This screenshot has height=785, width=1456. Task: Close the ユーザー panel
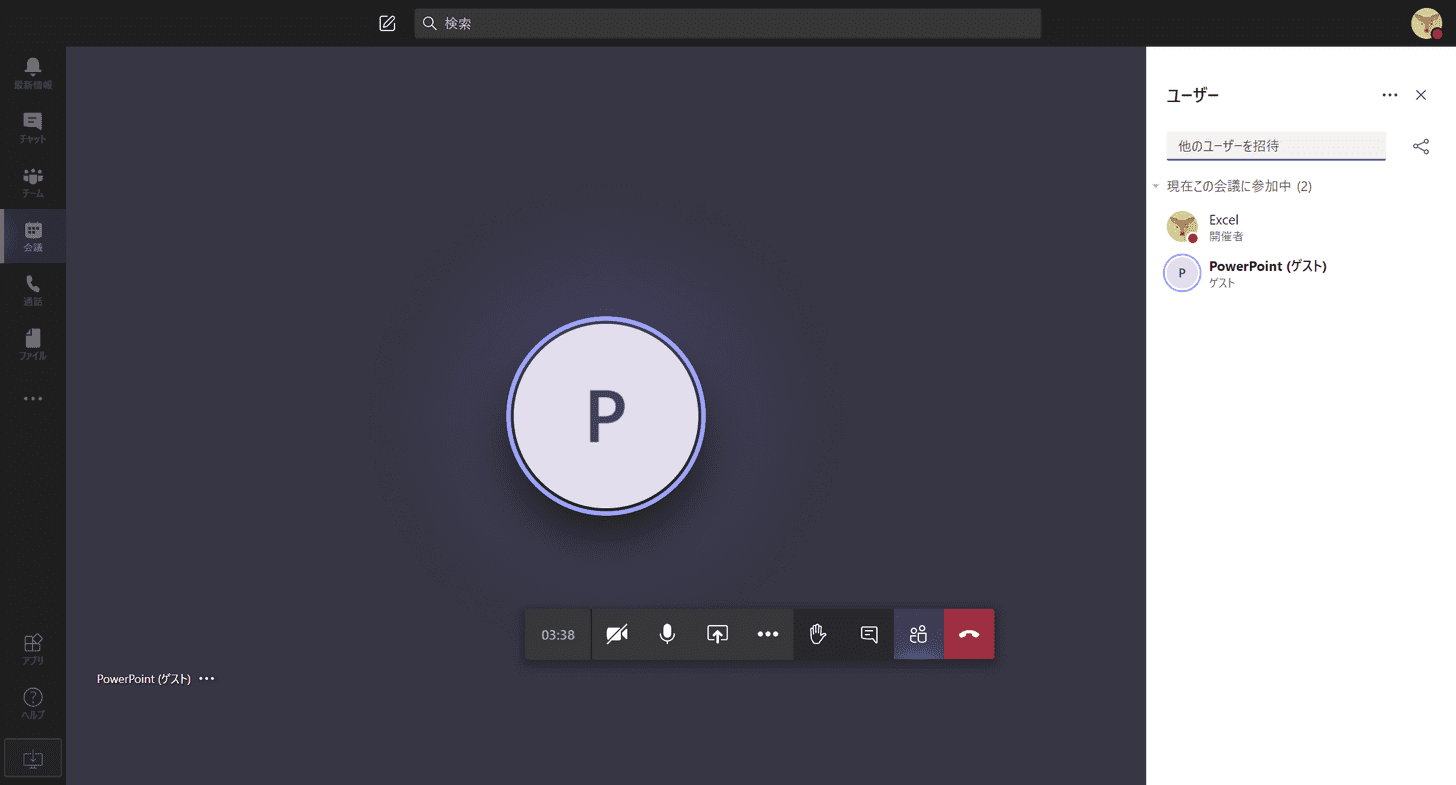tap(1421, 95)
